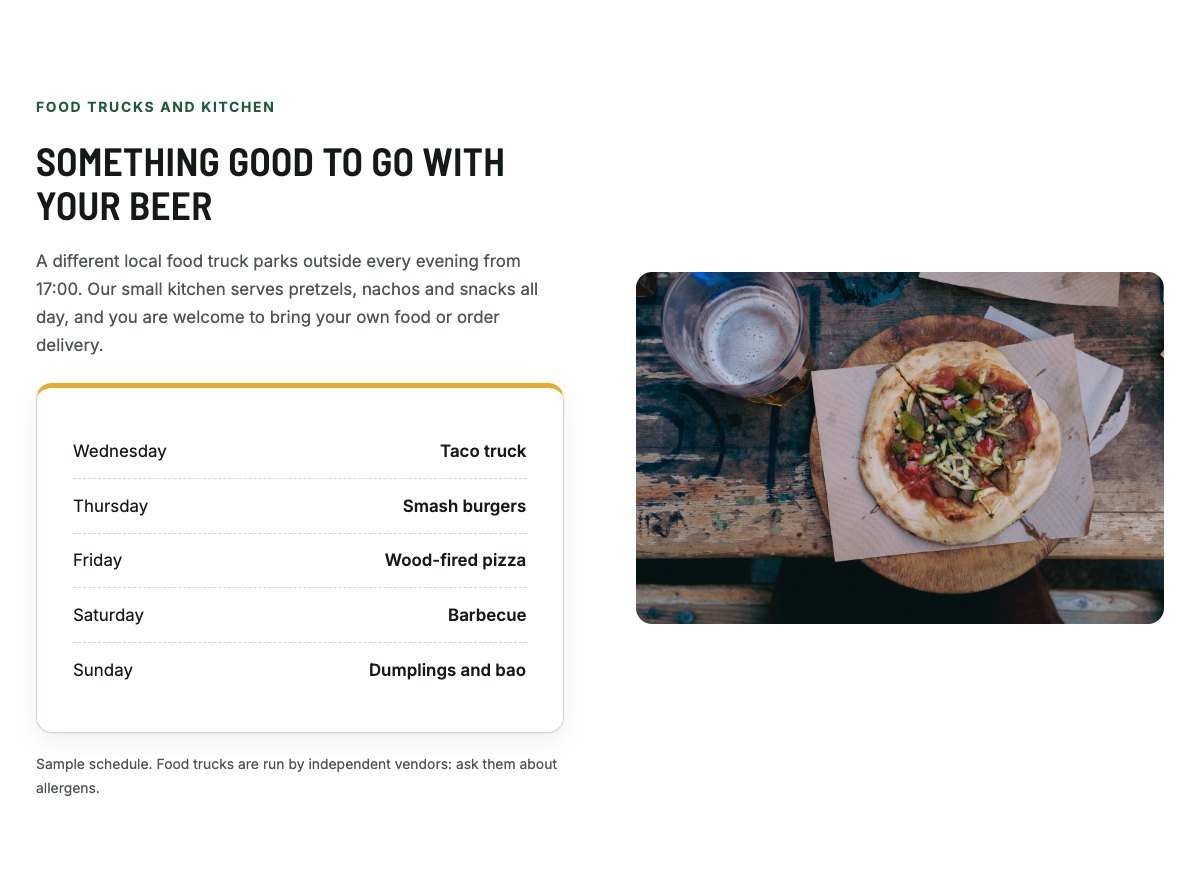Select the Friday day label

(x=97, y=560)
